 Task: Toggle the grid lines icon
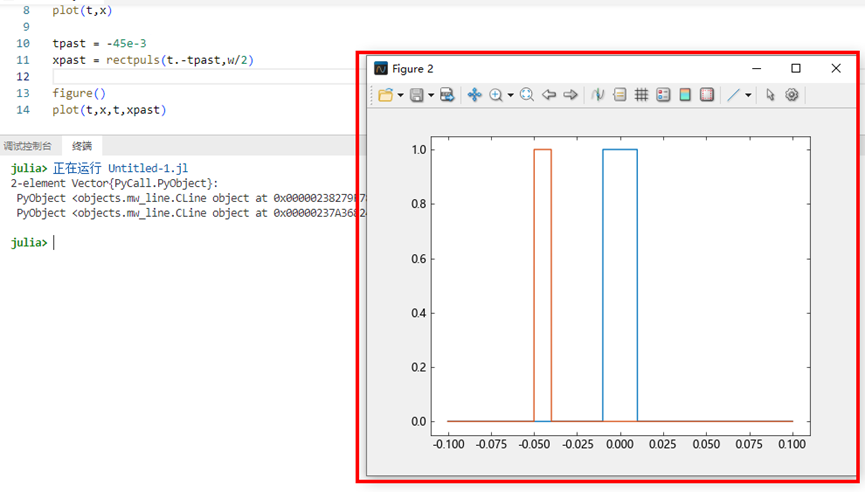[x=641, y=95]
